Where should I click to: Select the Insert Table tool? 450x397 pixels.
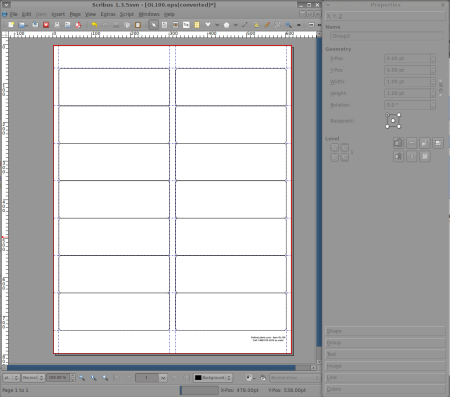197,25
